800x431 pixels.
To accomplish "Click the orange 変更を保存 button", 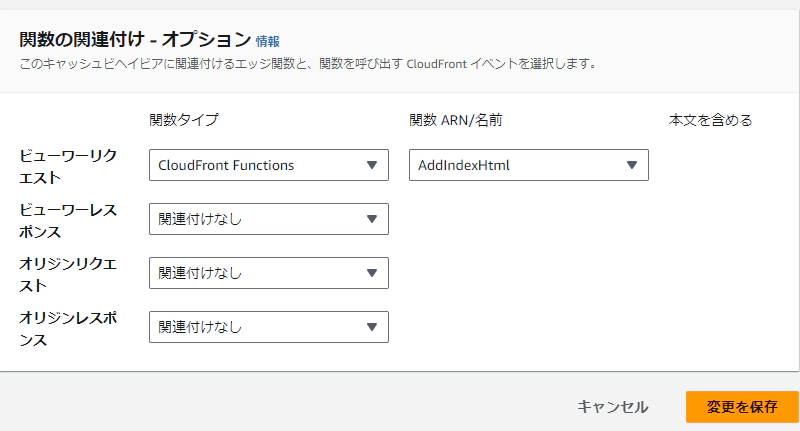I will [x=741, y=407].
